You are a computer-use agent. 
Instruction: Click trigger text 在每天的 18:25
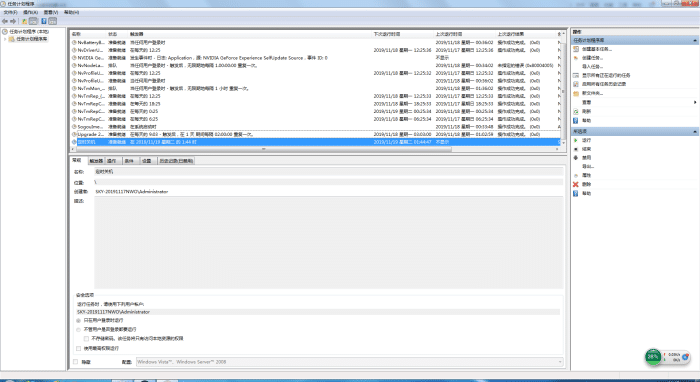coord(144,104)
